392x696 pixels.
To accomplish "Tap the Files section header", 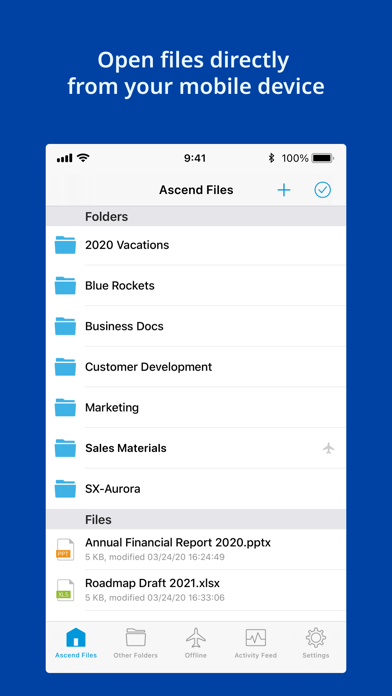I will pyautogui.click(x=196, y=519).
